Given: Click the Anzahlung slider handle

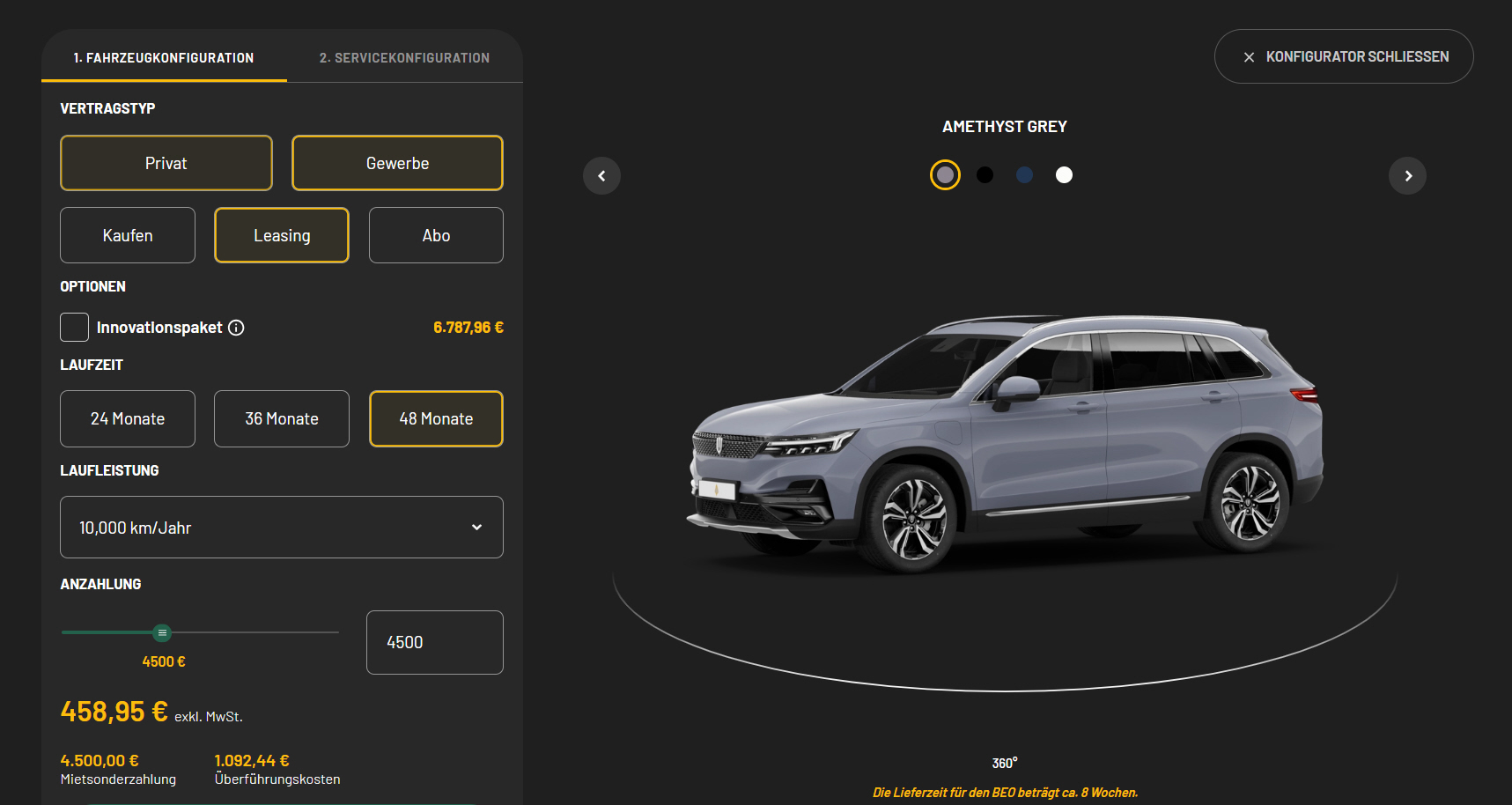Looking at the screenshot, I should coord(162,632).
